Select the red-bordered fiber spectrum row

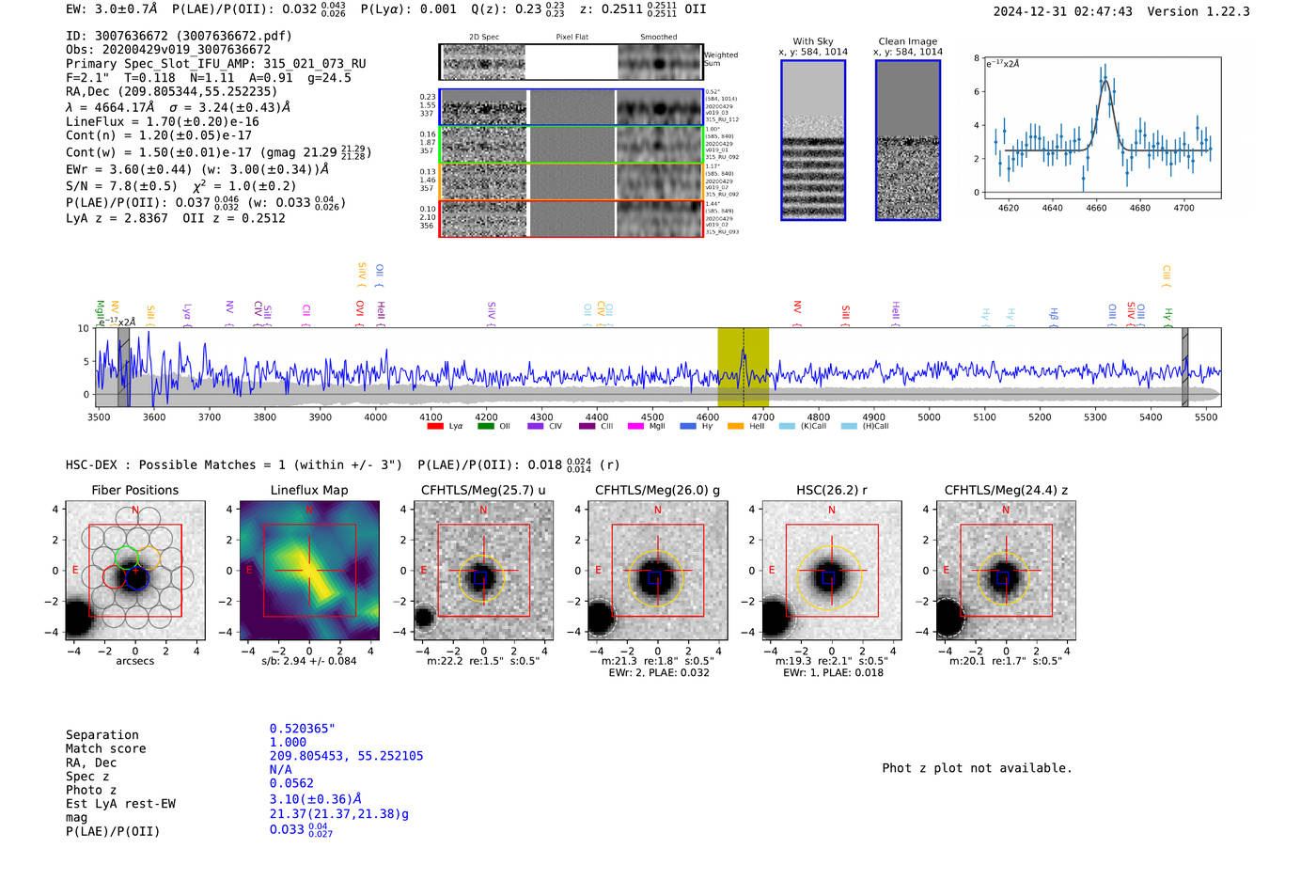coord(571,218)
